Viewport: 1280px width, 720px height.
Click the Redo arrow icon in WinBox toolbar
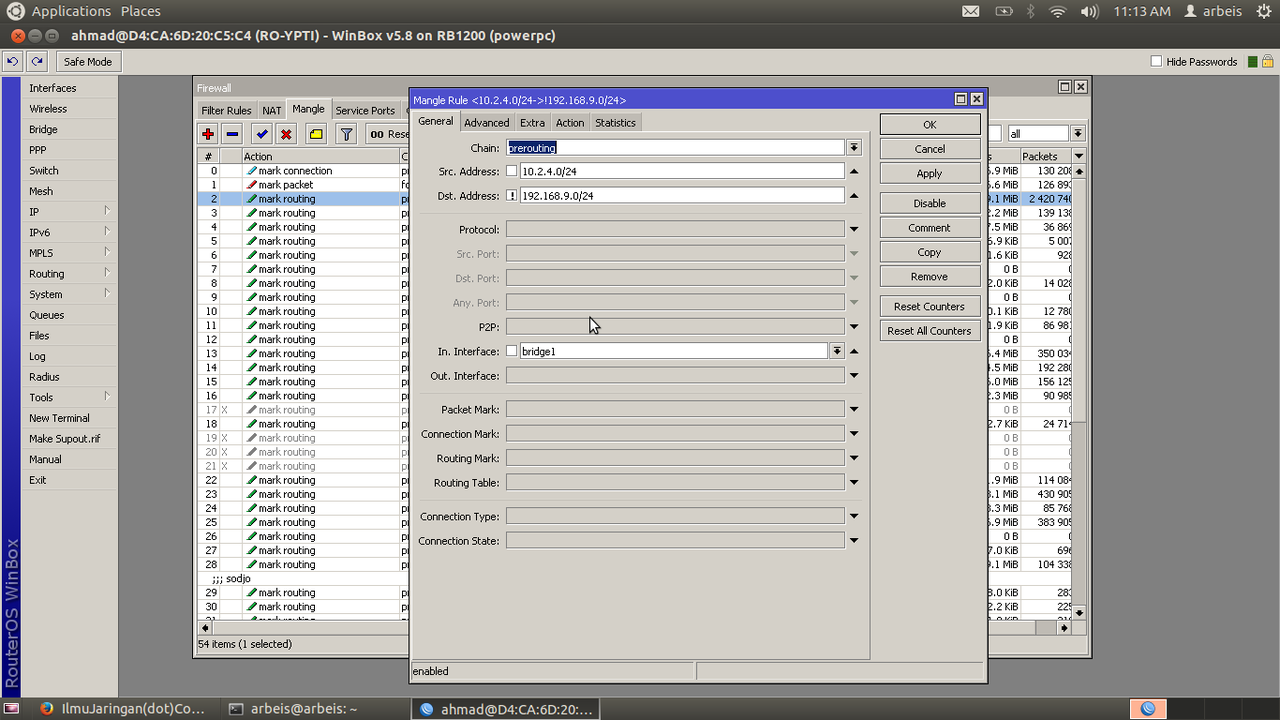[x=37, y=62]
